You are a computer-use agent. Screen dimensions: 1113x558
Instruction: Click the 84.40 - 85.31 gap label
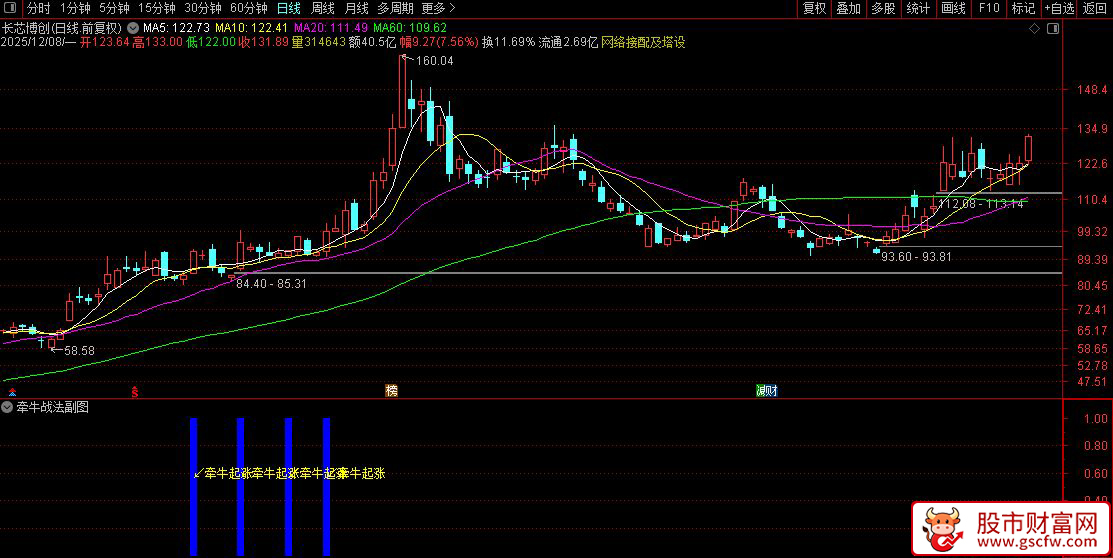coord(271,284)
